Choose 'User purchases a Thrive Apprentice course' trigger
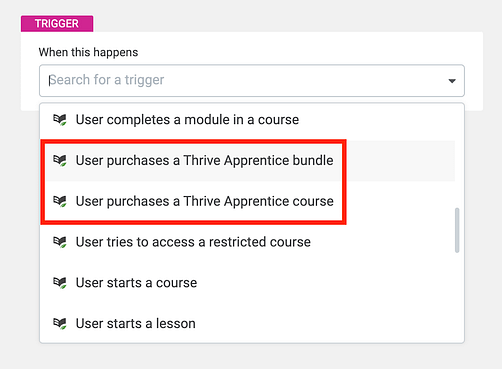The width and height of the screenshot is (502, 369). (x=247, y=201)
